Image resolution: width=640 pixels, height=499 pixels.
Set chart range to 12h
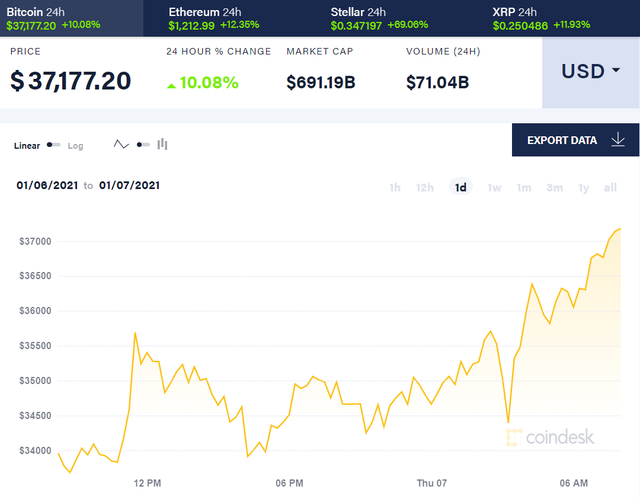(x=425, y=188)
